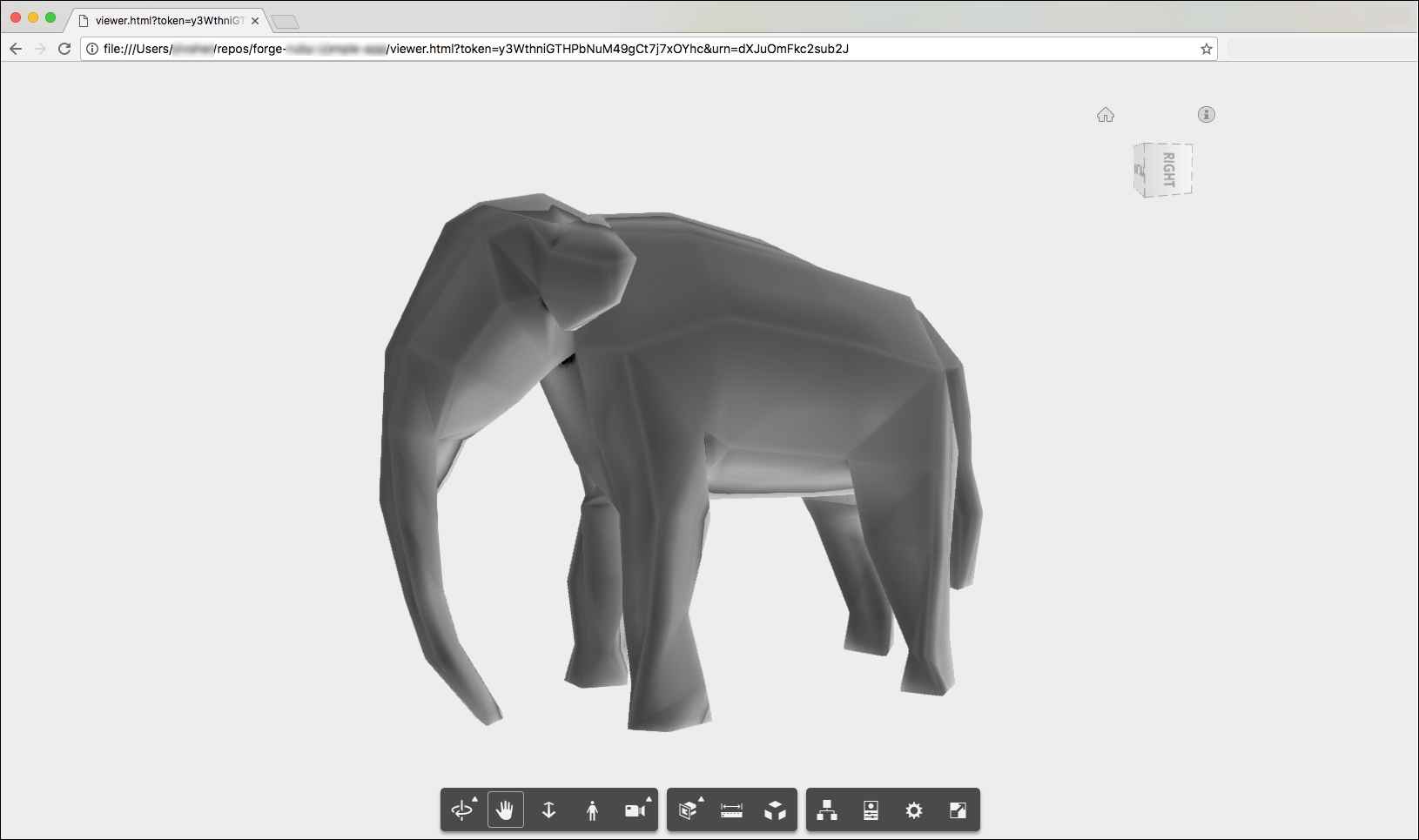1419x840 pixels.
Task: Select the Orbit tool in the toolbar
Action: coord(461,810)
